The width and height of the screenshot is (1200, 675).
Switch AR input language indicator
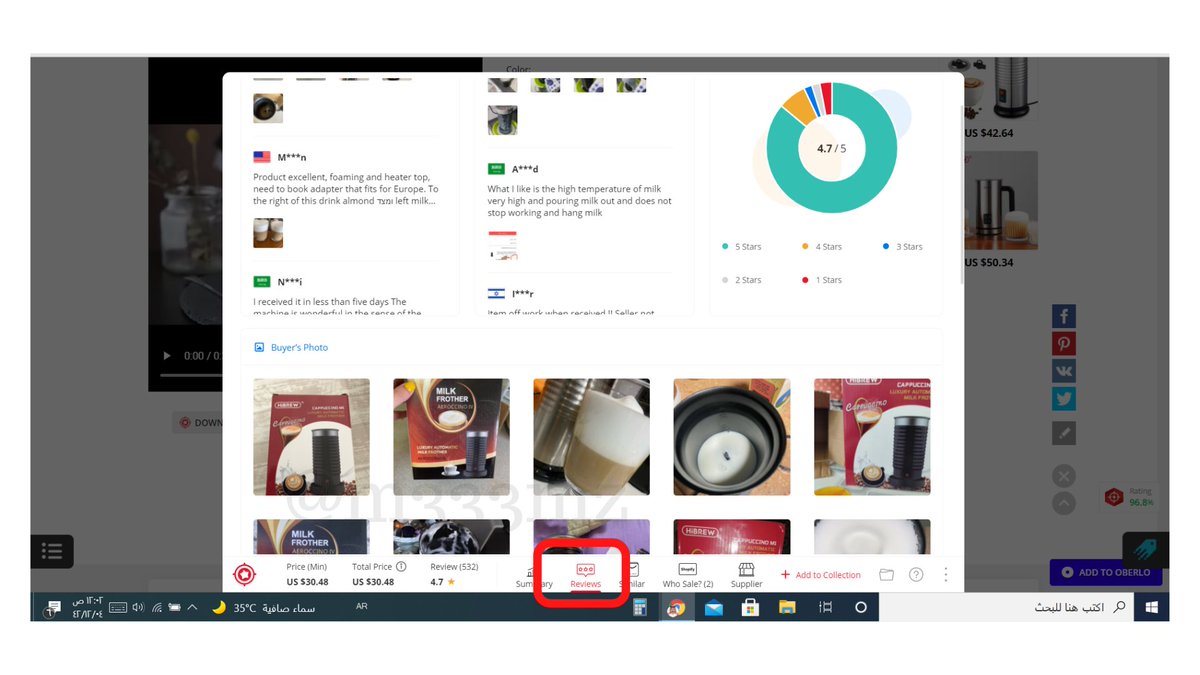pyautogui.click(x=361, y=606)
